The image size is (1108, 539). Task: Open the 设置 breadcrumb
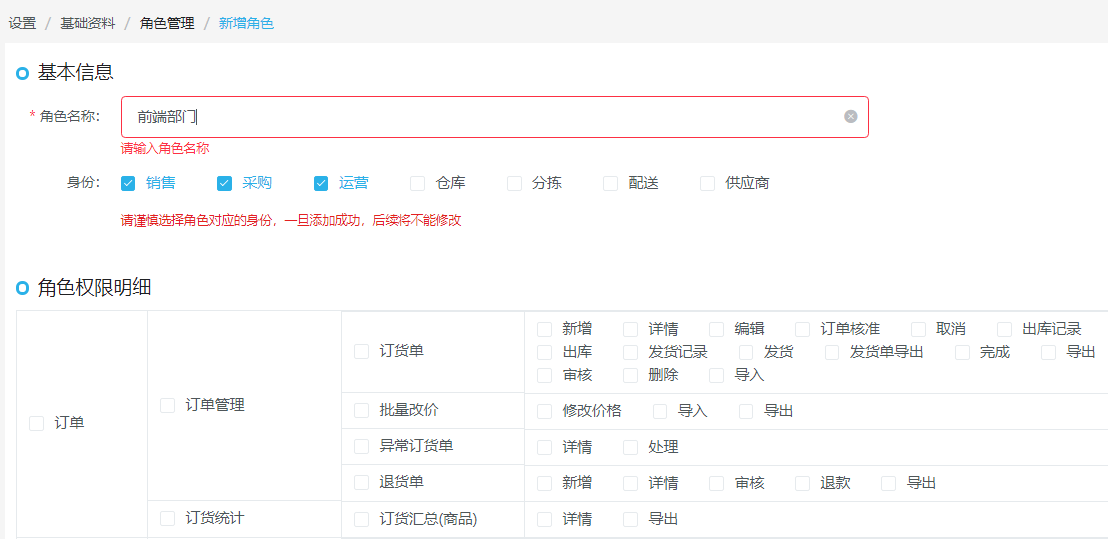[23, 23]
